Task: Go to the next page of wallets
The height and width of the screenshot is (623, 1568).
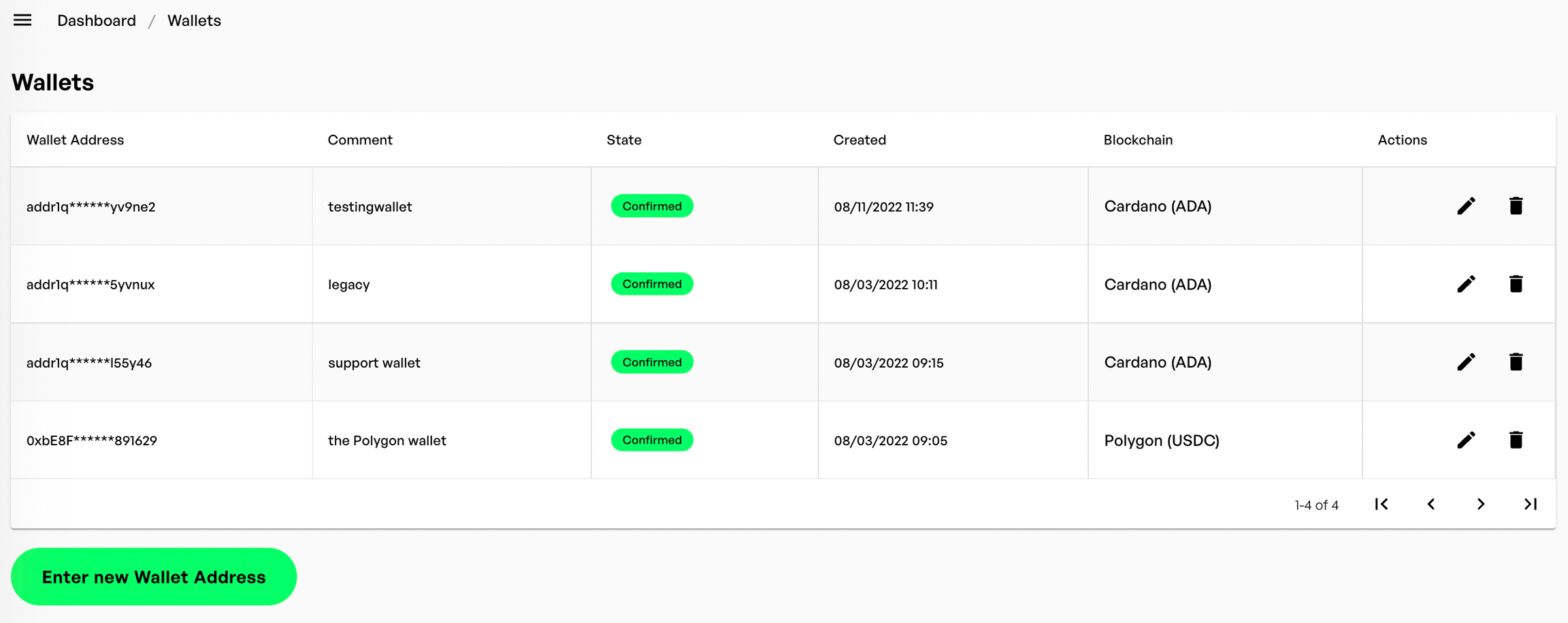Action: tap(1481, 504)
